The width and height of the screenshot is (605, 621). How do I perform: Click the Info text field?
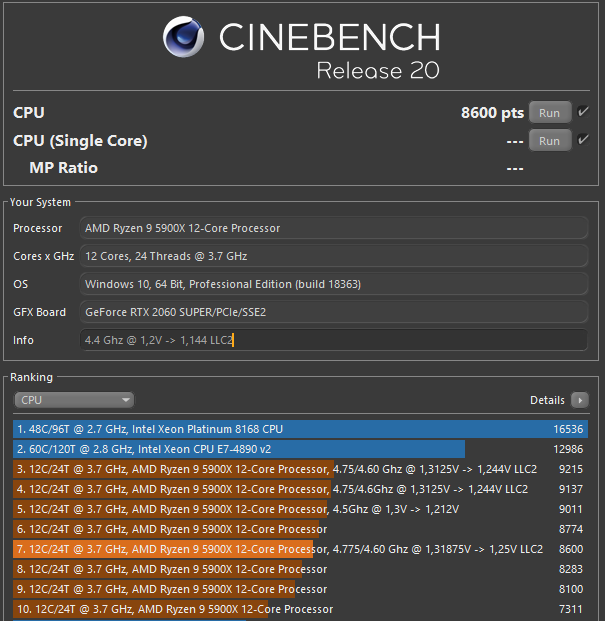pyautogui.click(x=333, y=340)
